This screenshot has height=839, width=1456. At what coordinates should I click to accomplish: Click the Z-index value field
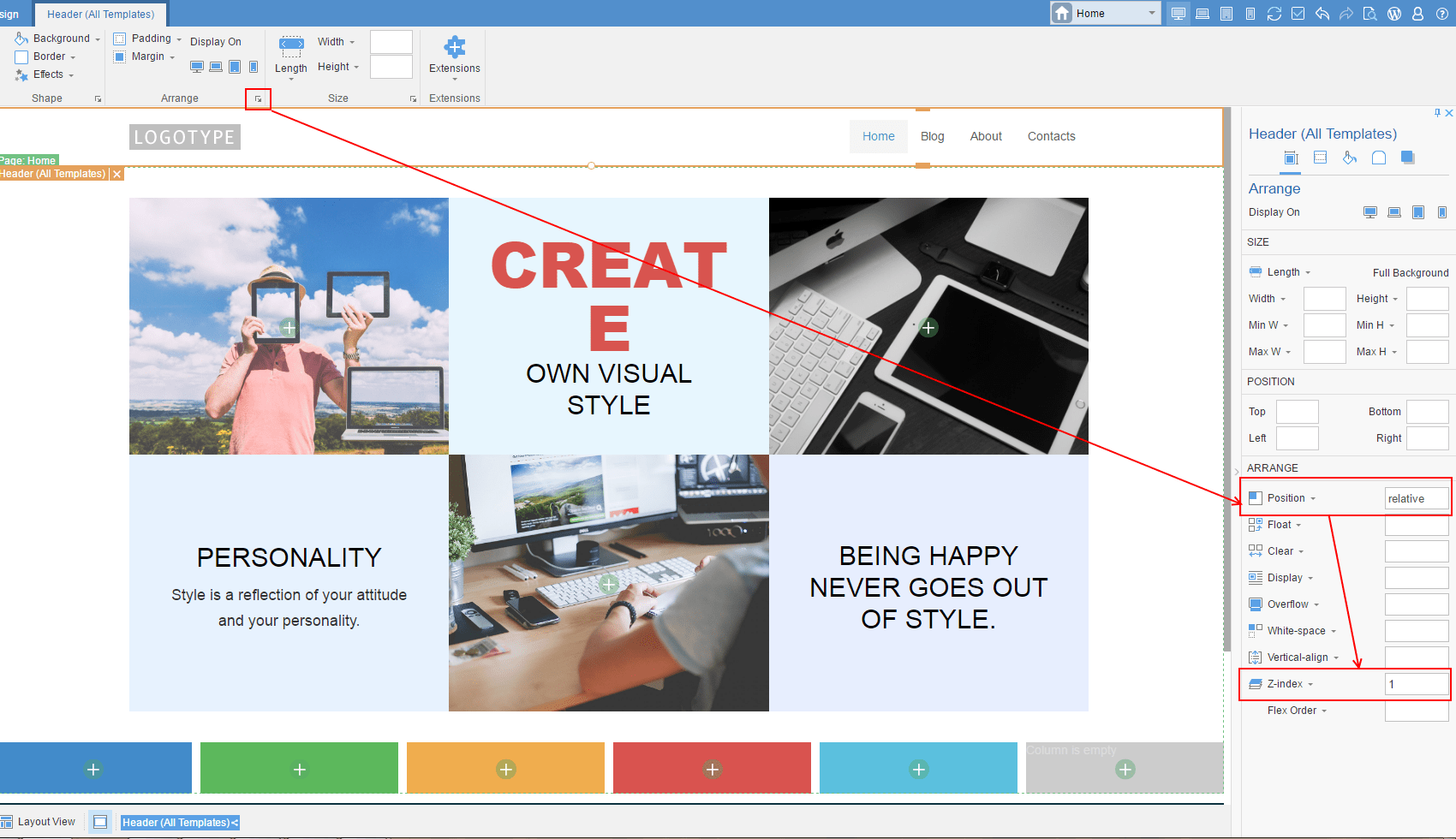1417,684
